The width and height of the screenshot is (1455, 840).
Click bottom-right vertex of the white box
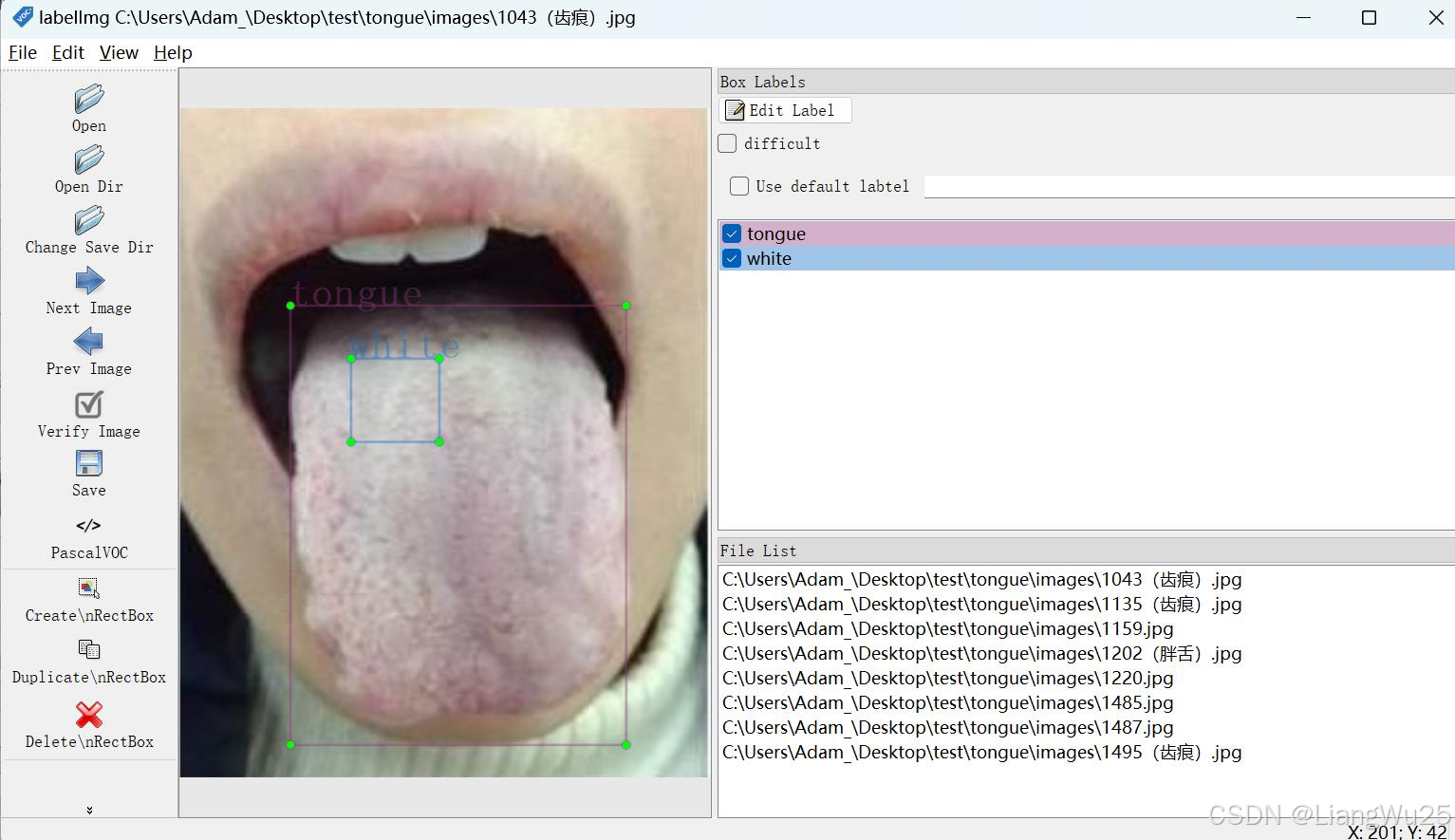(x=439, y=441)
